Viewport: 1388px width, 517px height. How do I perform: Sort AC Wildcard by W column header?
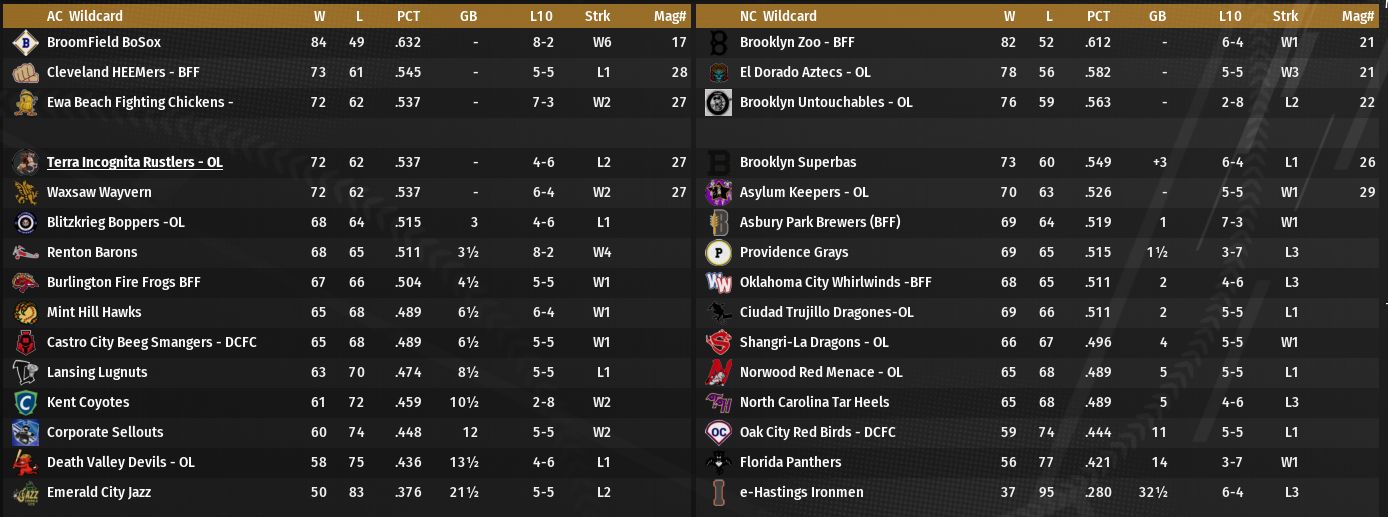[x=319, y=16]
